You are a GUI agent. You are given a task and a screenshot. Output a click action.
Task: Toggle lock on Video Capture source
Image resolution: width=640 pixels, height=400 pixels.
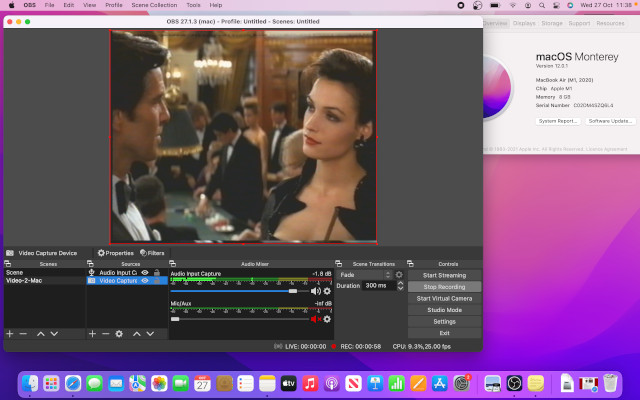point(157,280)
